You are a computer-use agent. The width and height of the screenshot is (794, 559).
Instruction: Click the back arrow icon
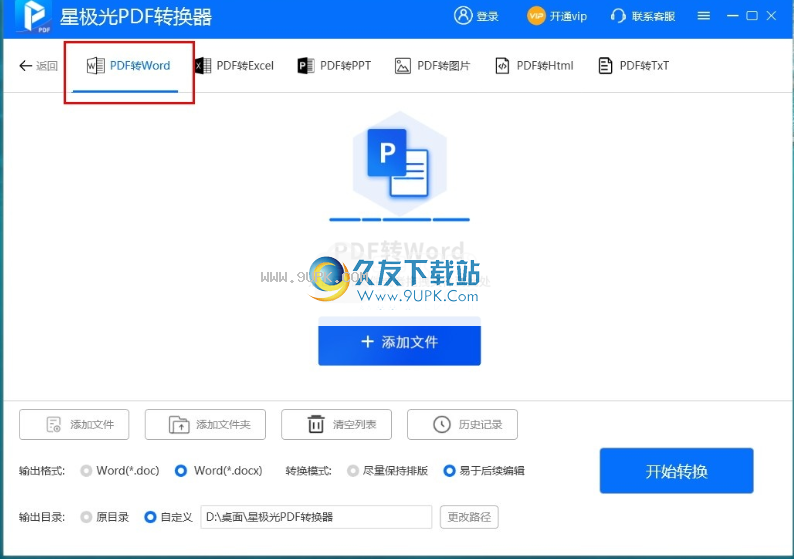coord(25,66)
